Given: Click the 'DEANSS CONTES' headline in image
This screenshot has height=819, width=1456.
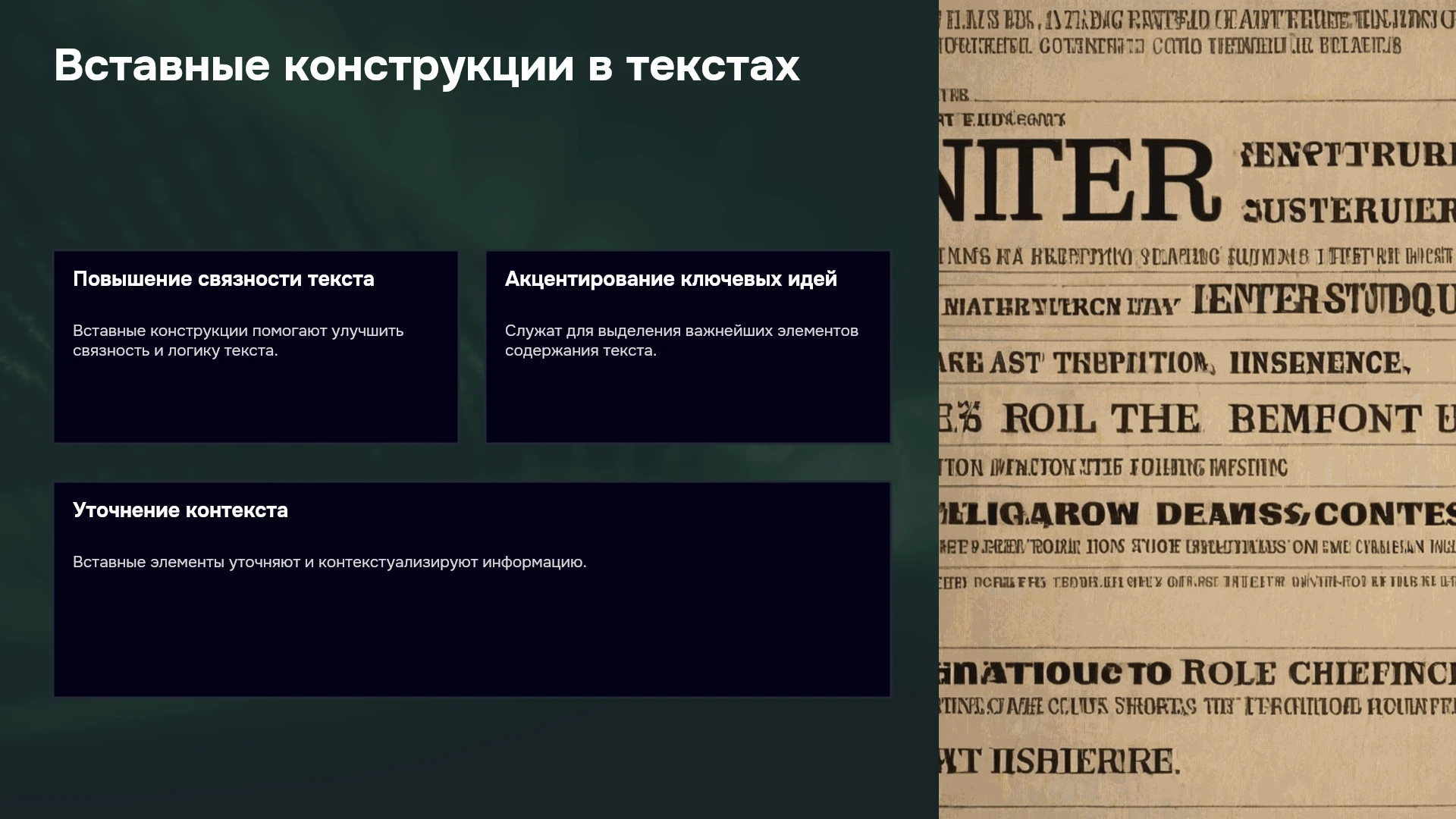Looking at the screenshot, I should pyautogui.click(x=1306, y=515).
